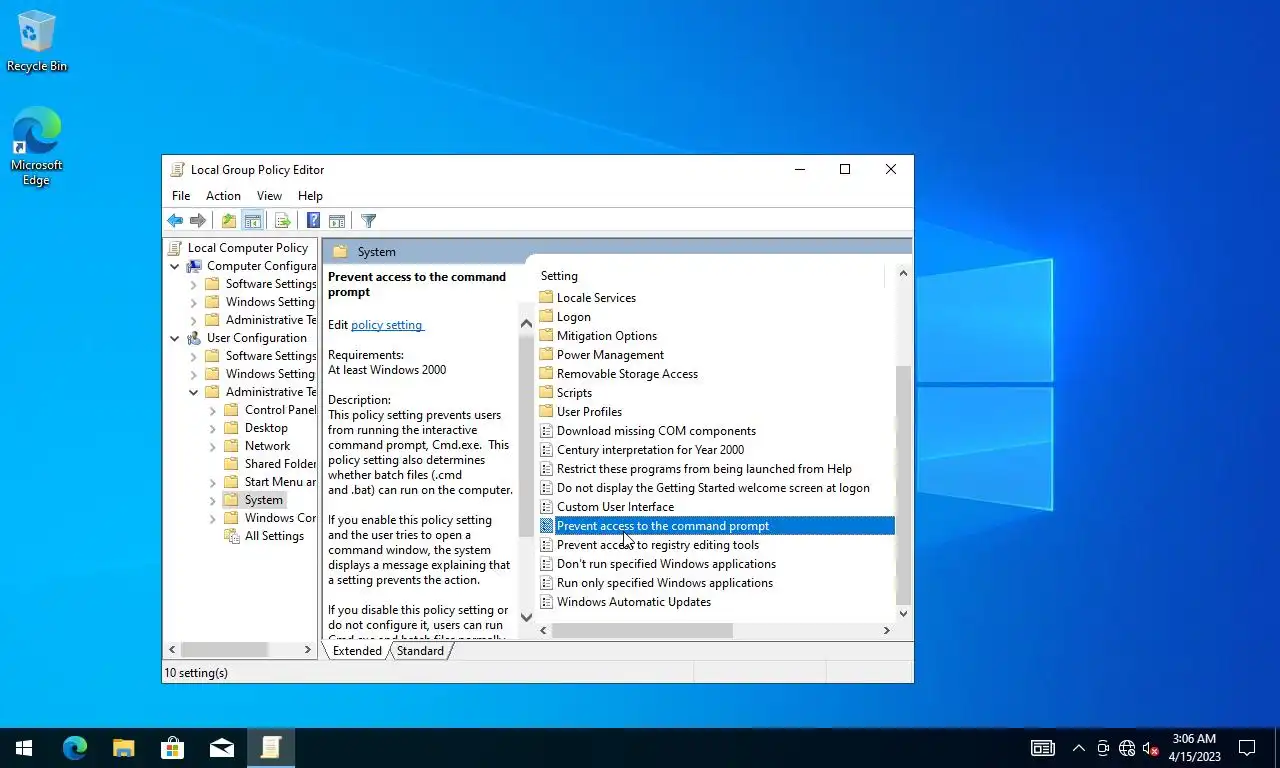1280x768 pixels.
Task: Click the Forward arrow in the toolbar
Action: [198, 221]
